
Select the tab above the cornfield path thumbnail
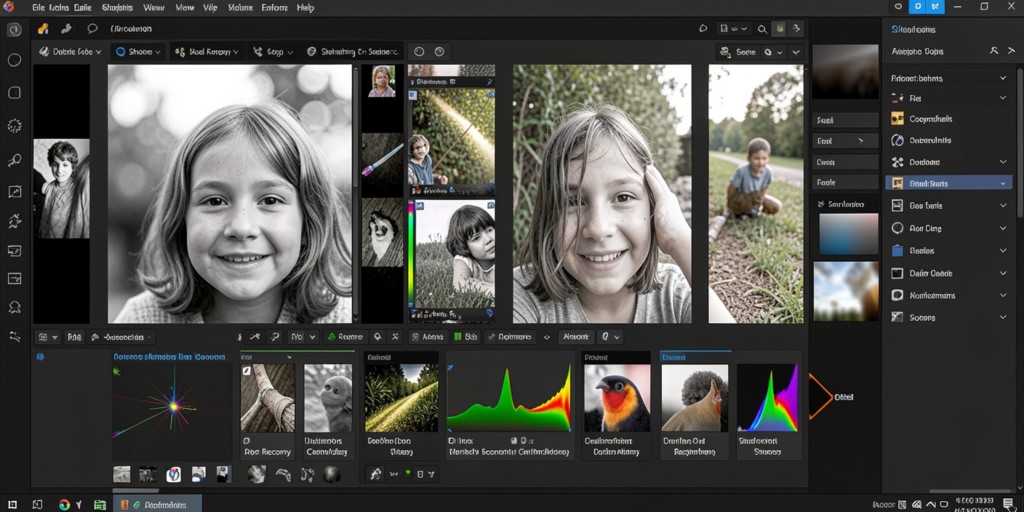coord(401,357)
